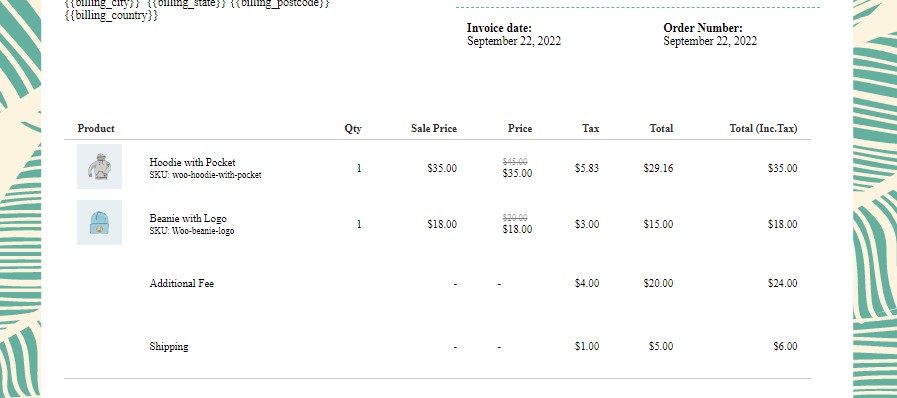Click the Order Number label

(703, 28)
